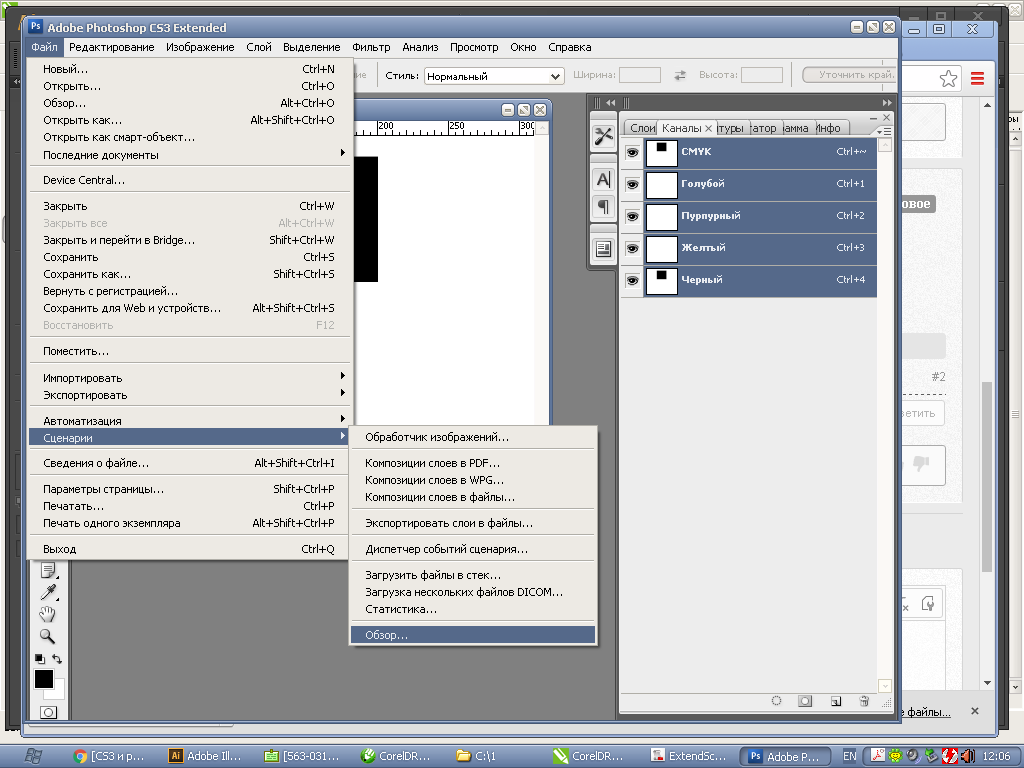
Task: Open the Channels panel options menu
Action: [884, 131]
